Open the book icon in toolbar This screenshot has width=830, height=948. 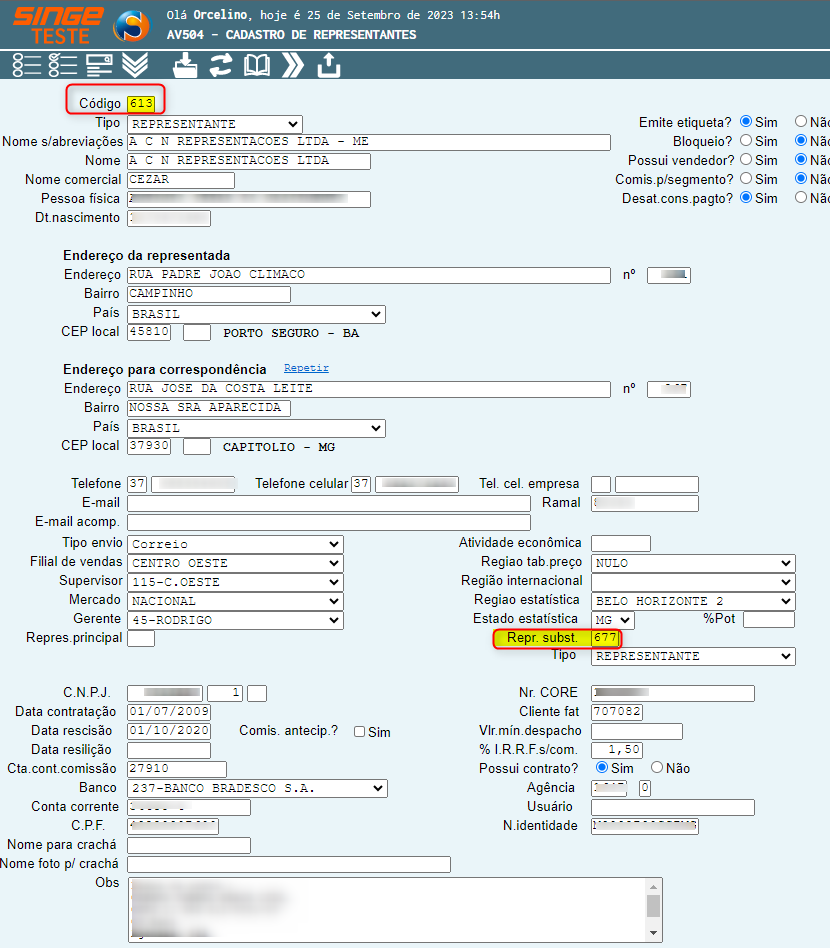(257, 66)
